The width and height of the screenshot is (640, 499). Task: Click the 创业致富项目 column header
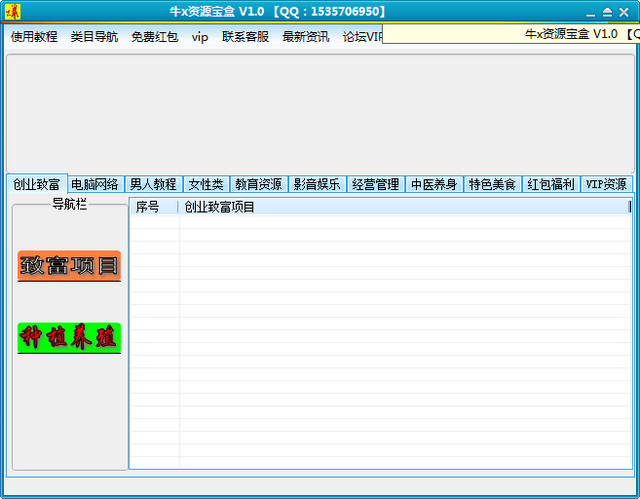[404, 207]
